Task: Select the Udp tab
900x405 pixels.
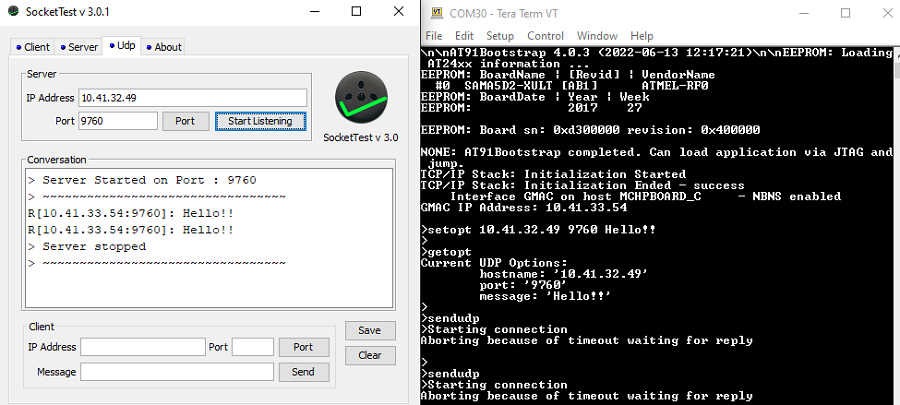Action: coord(122,46)
